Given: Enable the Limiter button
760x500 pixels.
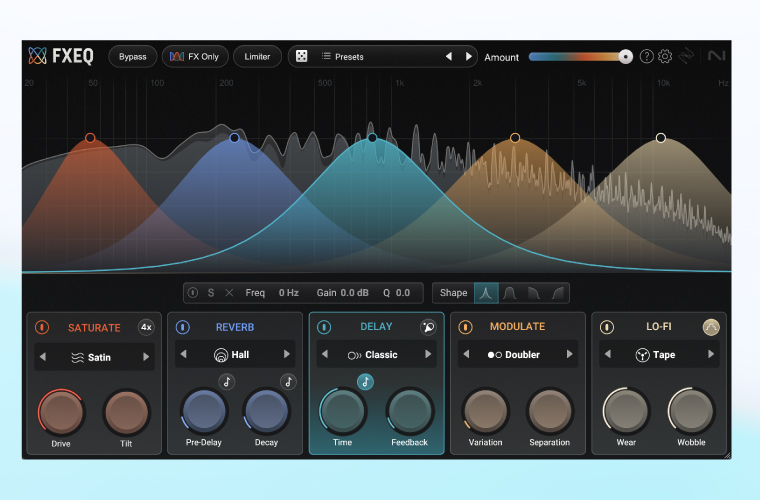Looking at the screenshot, I should (x=257, y=57).
